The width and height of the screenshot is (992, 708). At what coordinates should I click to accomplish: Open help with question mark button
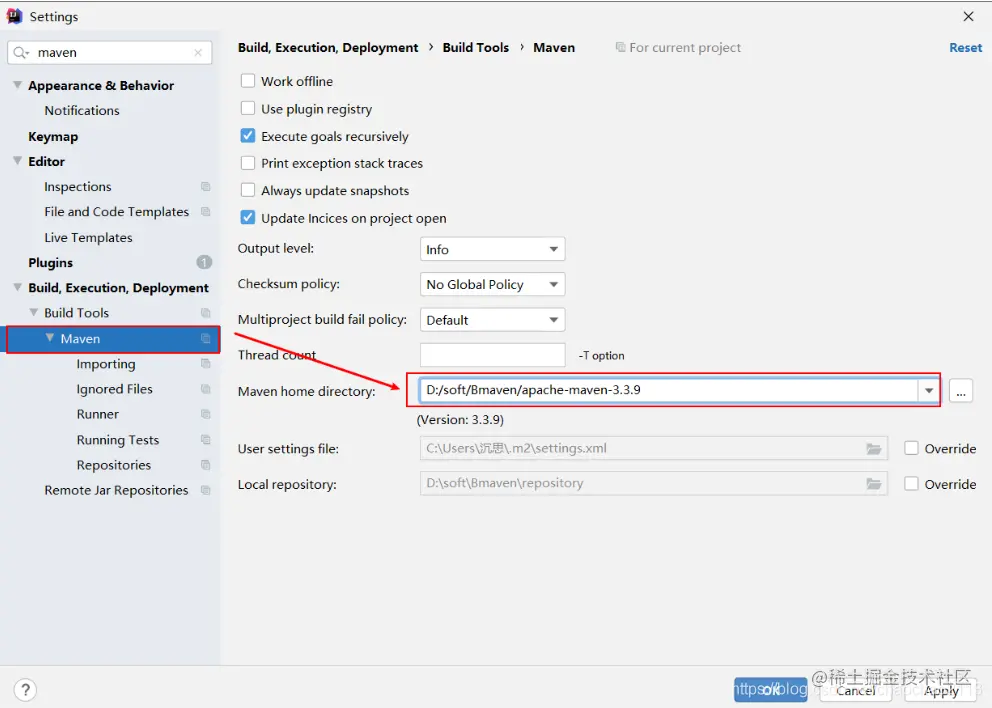(x=25, y=690)
